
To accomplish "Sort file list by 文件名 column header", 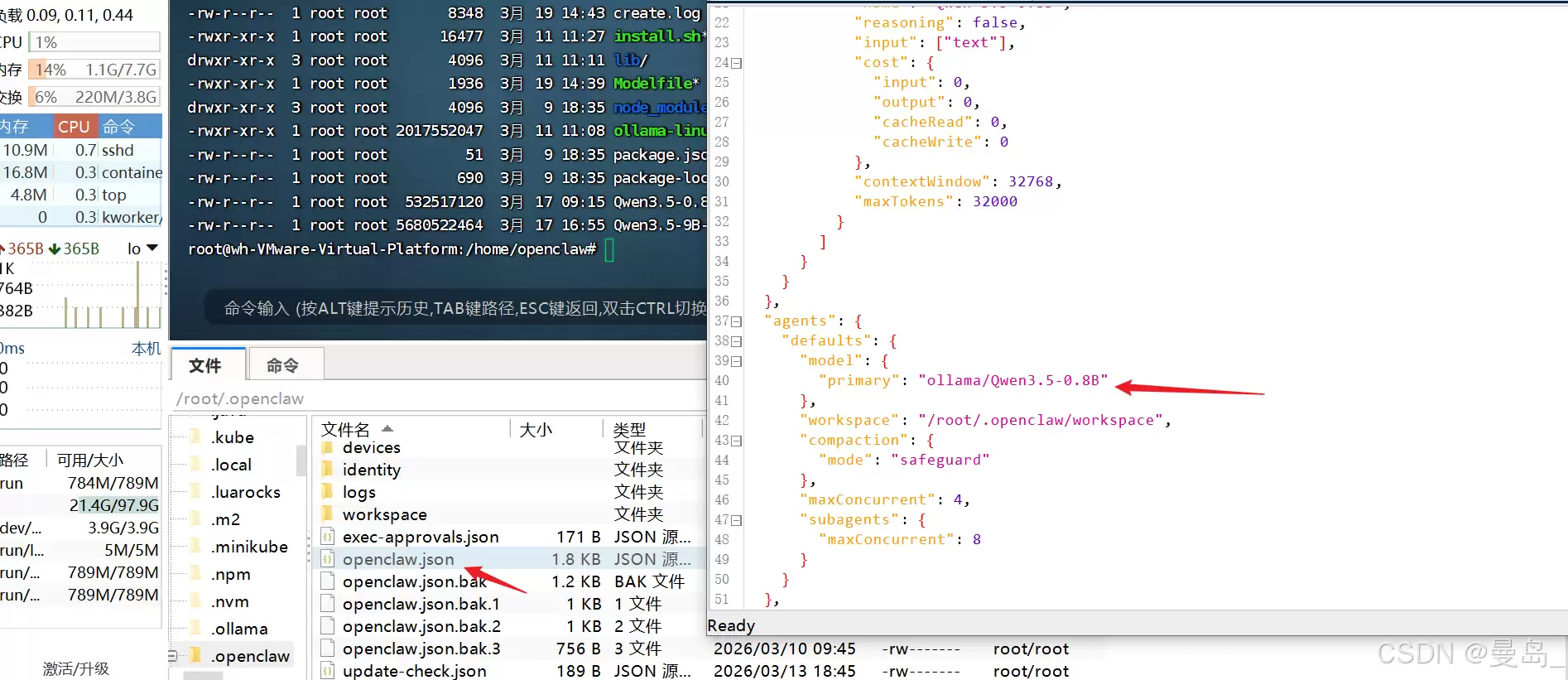I will pos(345,429).
